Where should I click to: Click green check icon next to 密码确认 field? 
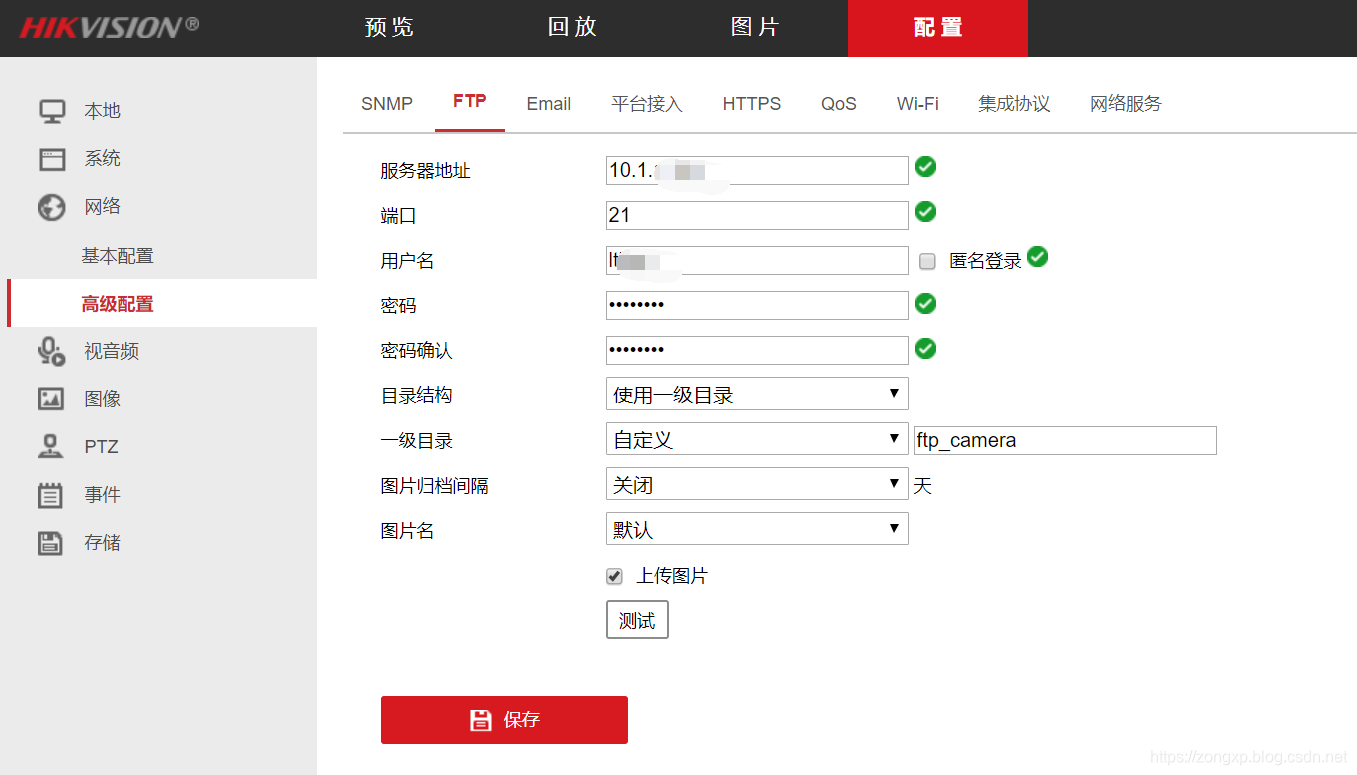click(x=926, y=348)
